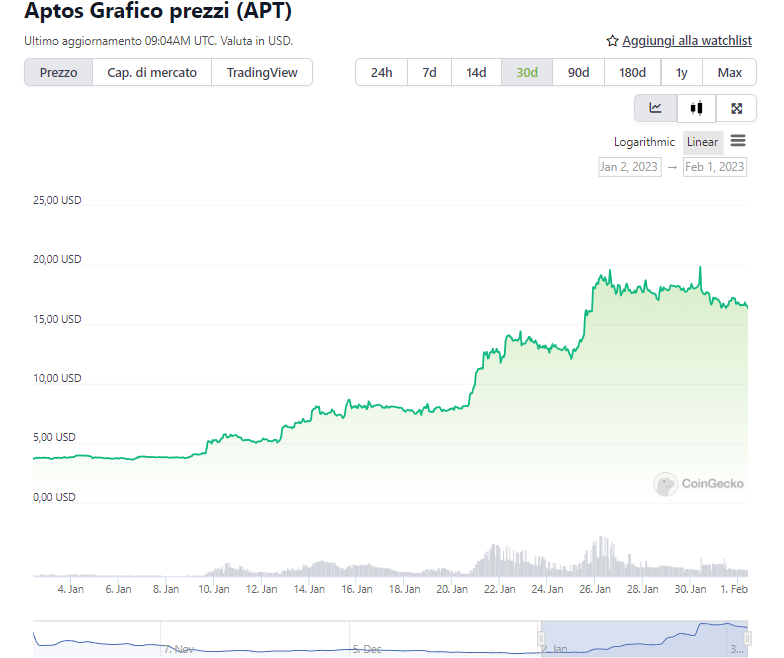Select the 90d time range

tap(578, 72)
